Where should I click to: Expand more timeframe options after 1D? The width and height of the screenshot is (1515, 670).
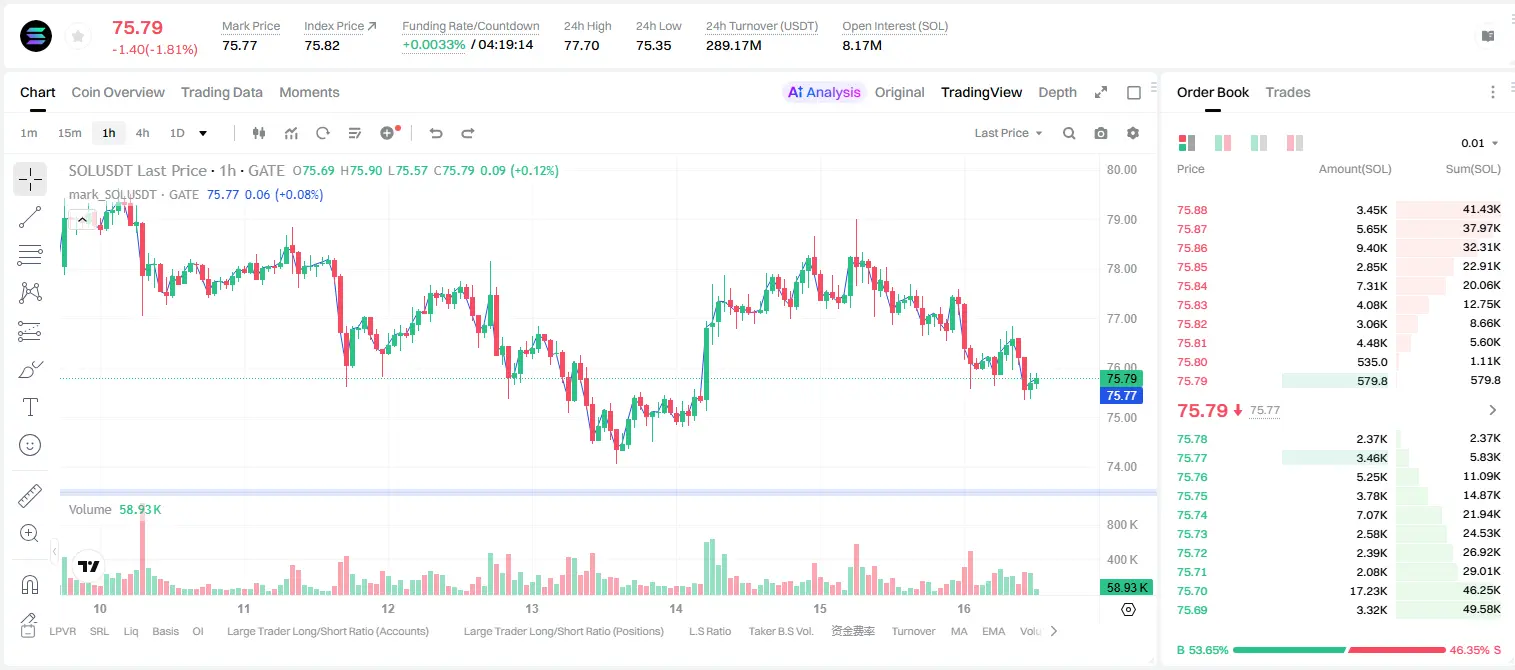[203, 133]
